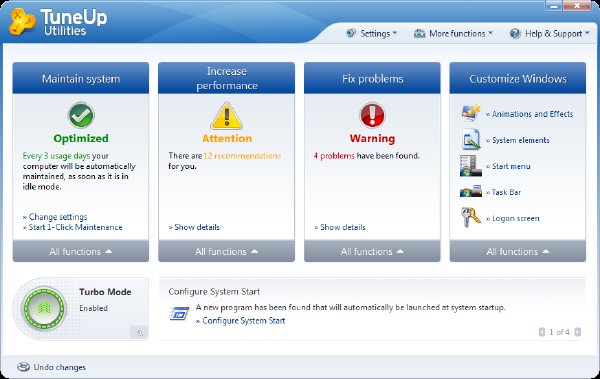Go to the previous tip arrow
The image size is (600, 379).
541,332
